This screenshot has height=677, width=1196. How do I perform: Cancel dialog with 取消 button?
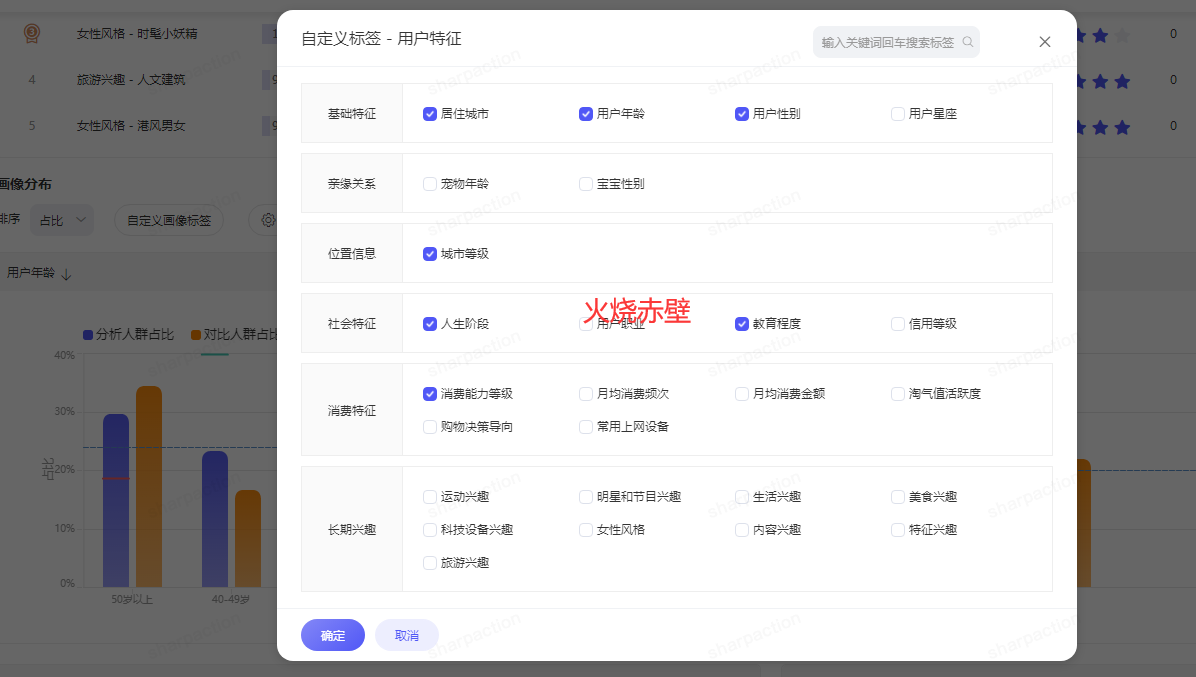(x=407, y=635)
